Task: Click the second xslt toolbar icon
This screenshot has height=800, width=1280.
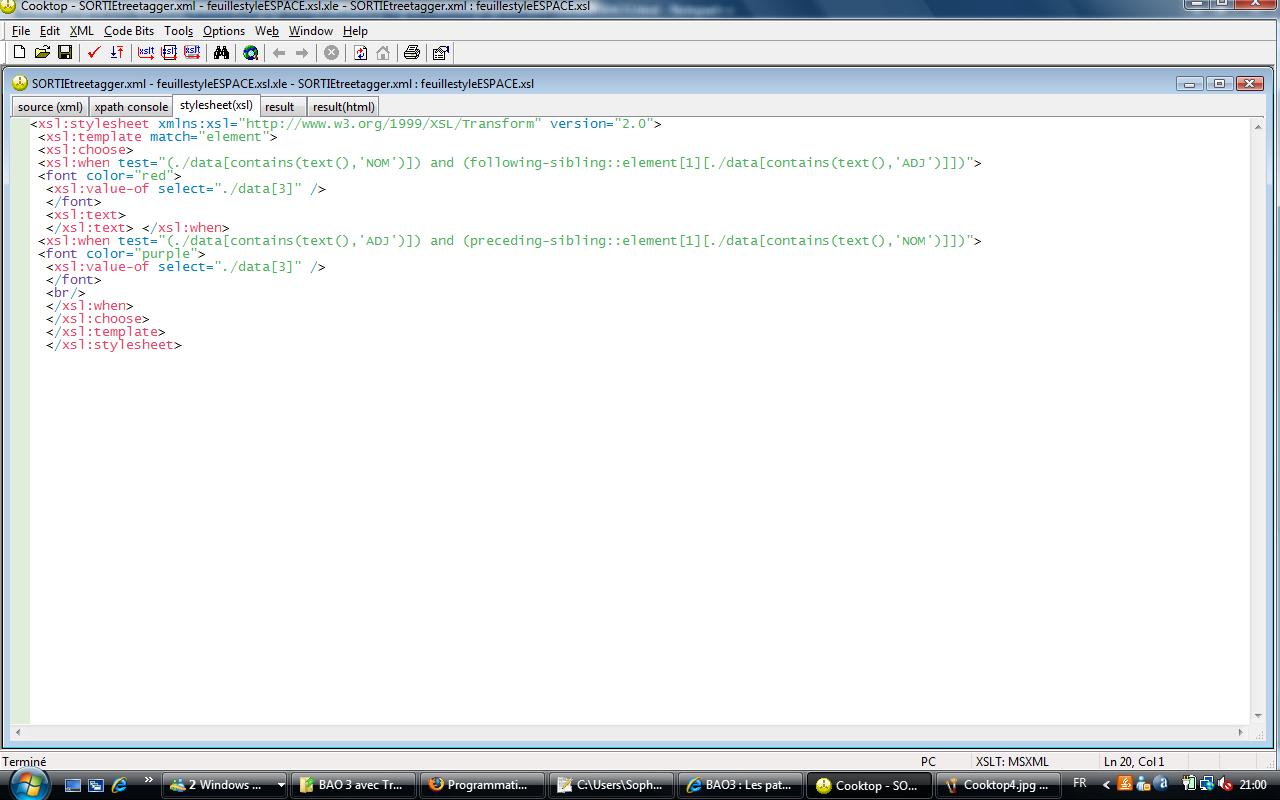Action: point(169,52)
